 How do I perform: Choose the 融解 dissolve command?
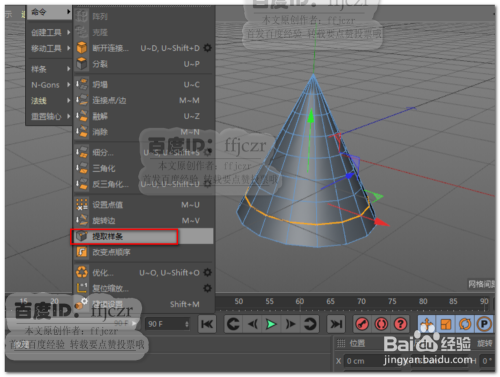click(143, 116)
